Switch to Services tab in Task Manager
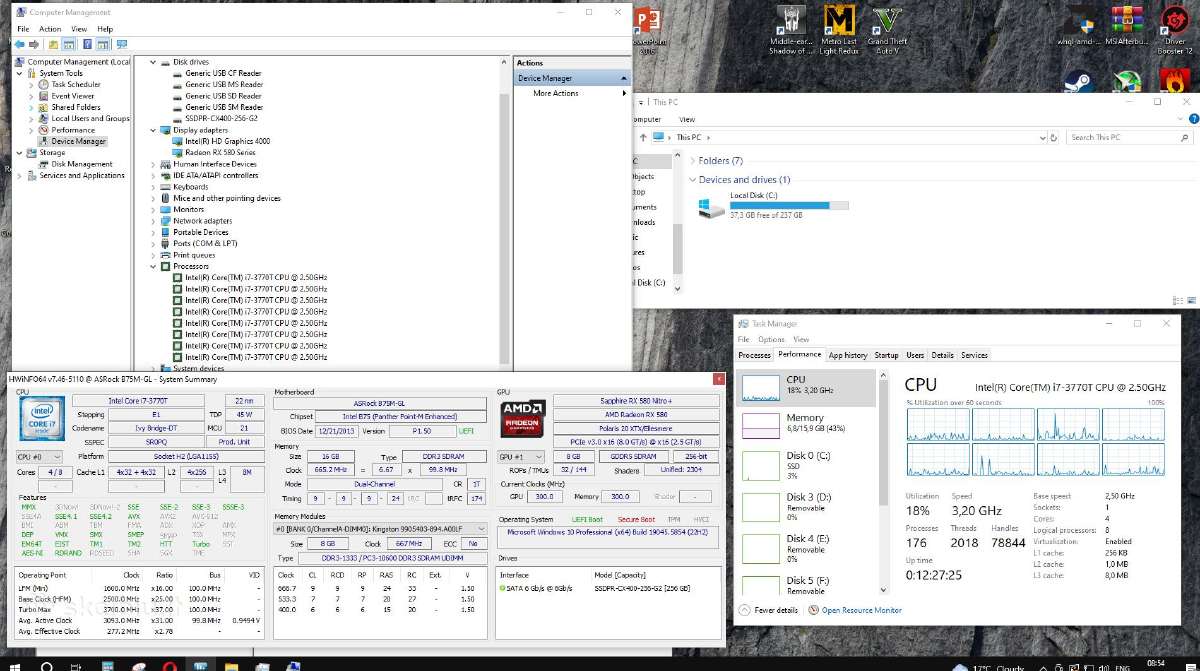The image size is (1200, 671). 974,355
